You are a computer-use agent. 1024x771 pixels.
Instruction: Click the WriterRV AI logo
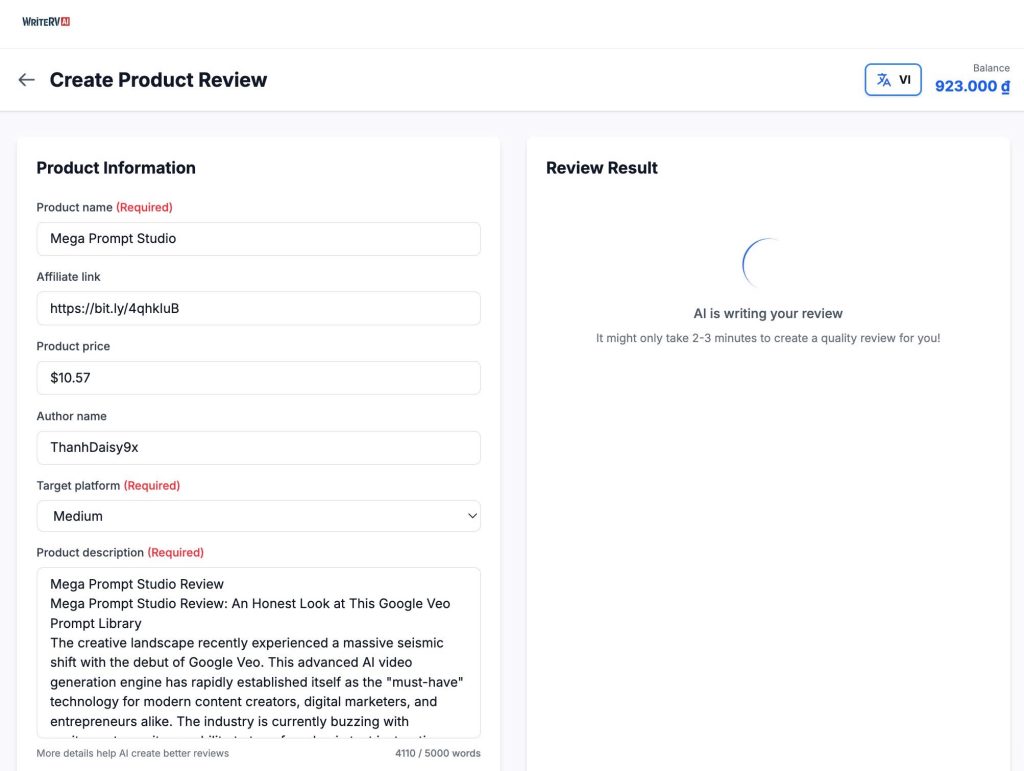[46, 21]
